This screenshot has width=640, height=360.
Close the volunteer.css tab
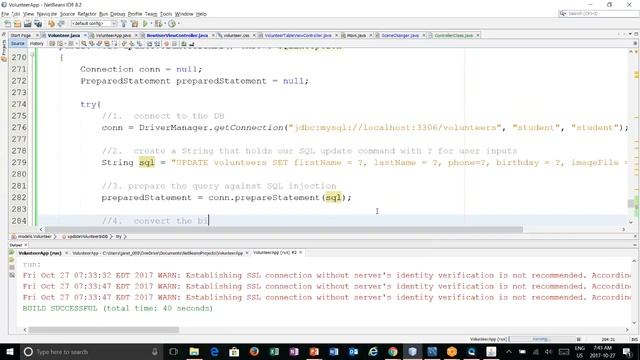pyautogui.click(x=254, y=36)
